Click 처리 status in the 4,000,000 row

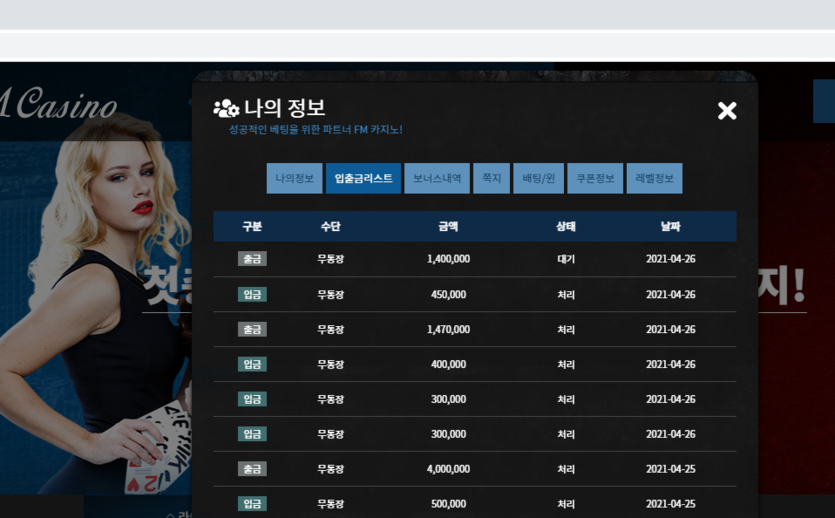point(566,469)
